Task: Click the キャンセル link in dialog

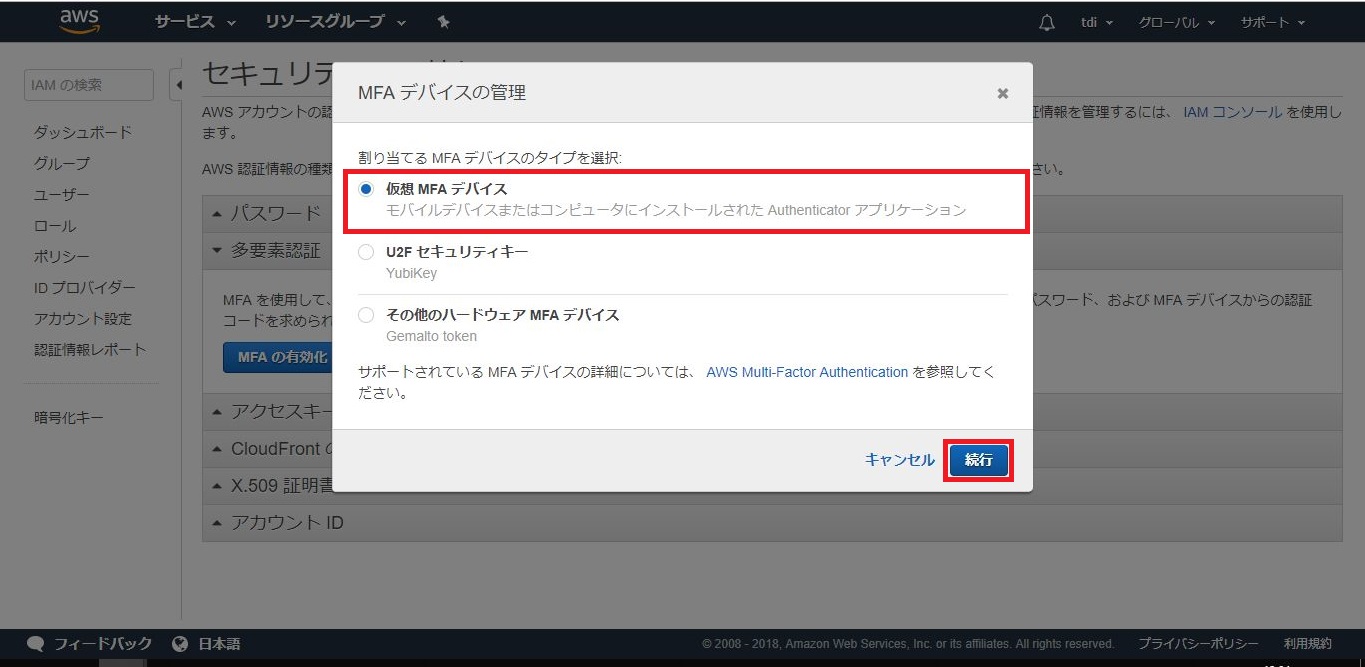Action: [899, 460]
